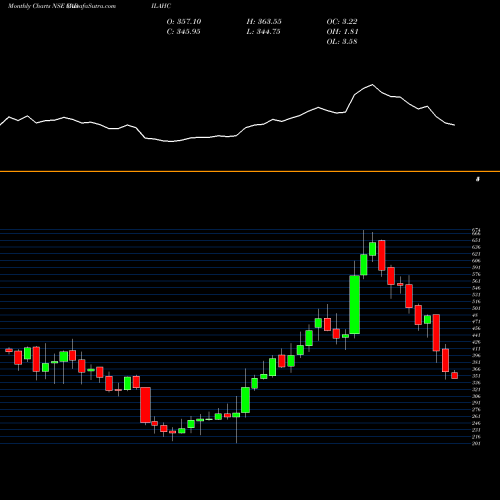Click the open price 'O: 357.10'
This screenshot has width=500, height=500.
(184, 22)
